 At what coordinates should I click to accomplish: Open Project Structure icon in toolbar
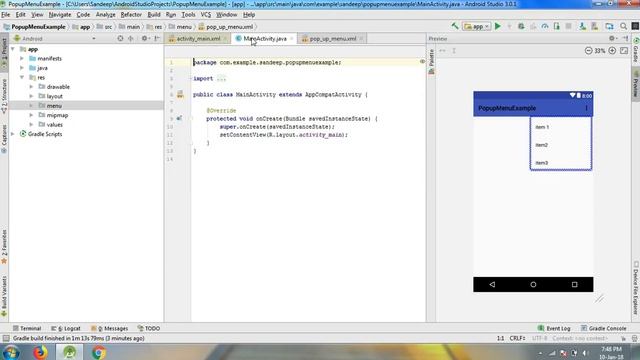609,26
